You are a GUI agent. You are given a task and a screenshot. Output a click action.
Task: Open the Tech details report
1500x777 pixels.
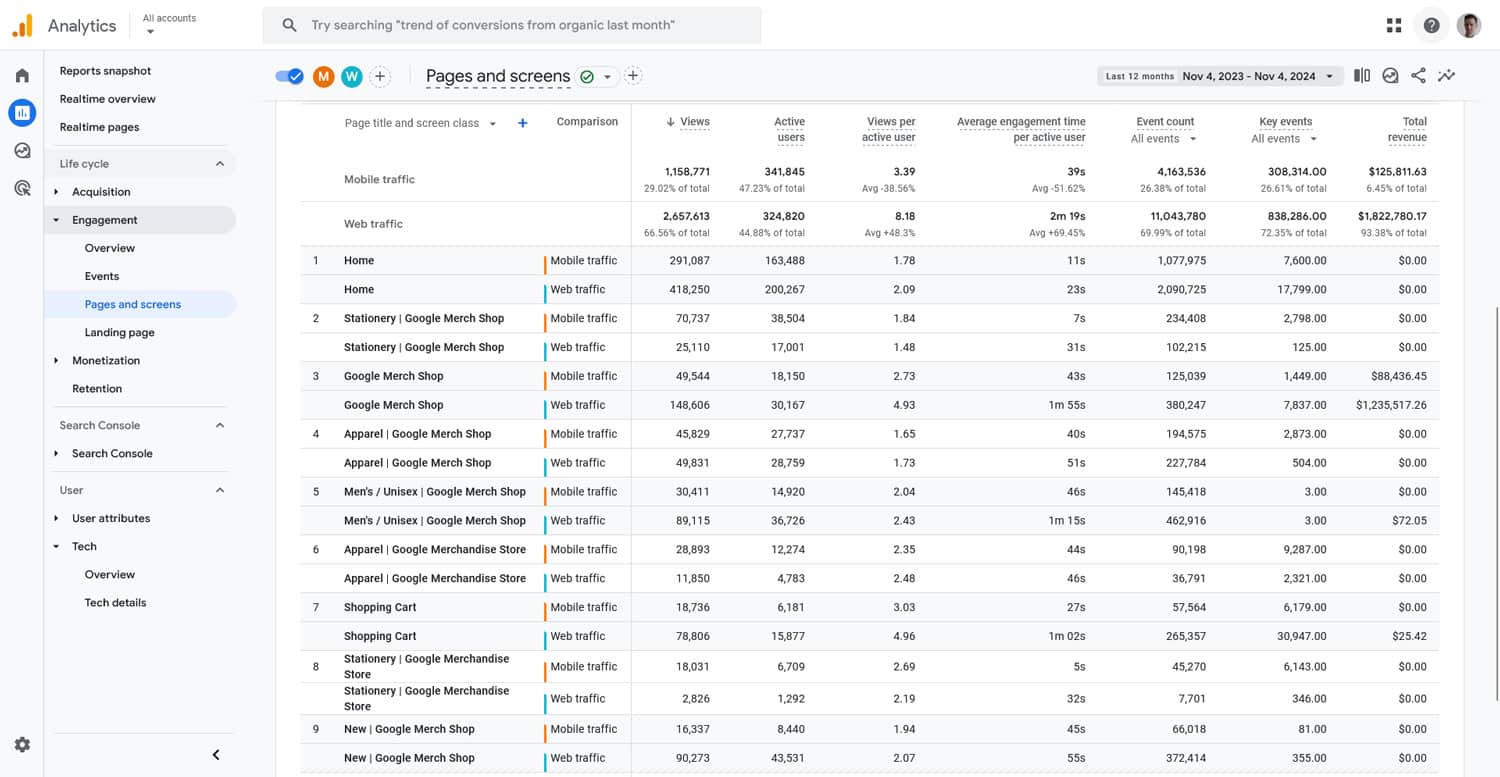point(115,602)
